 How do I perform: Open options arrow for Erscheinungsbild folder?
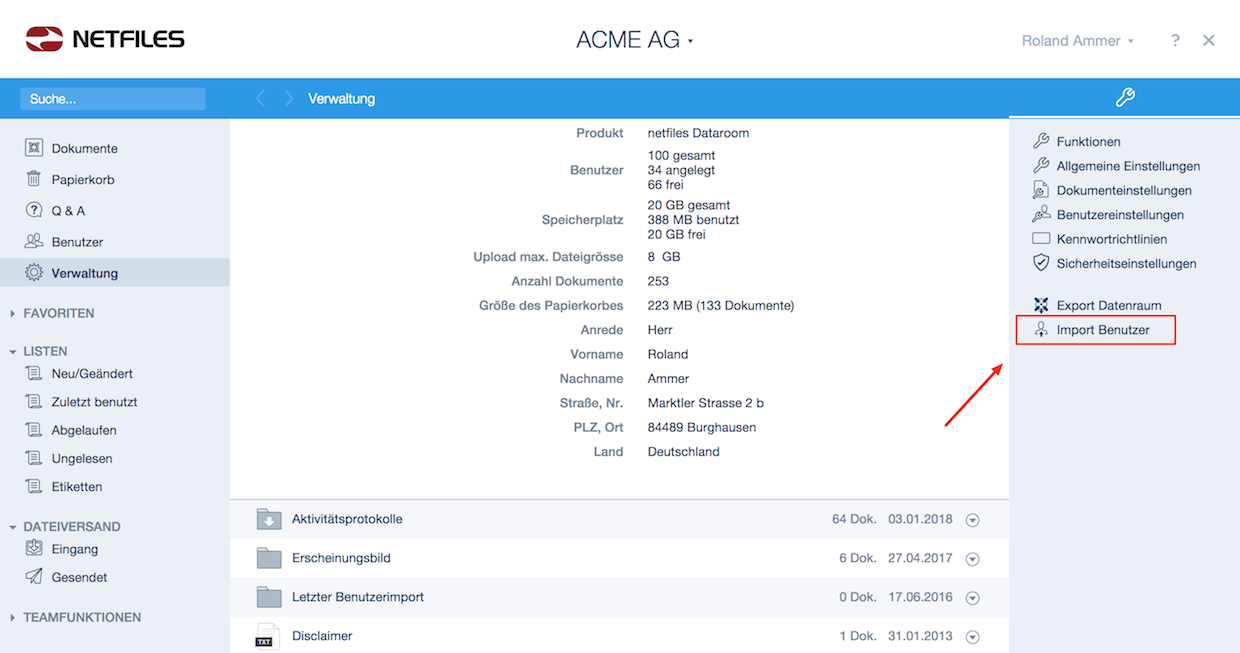point(971,559)
